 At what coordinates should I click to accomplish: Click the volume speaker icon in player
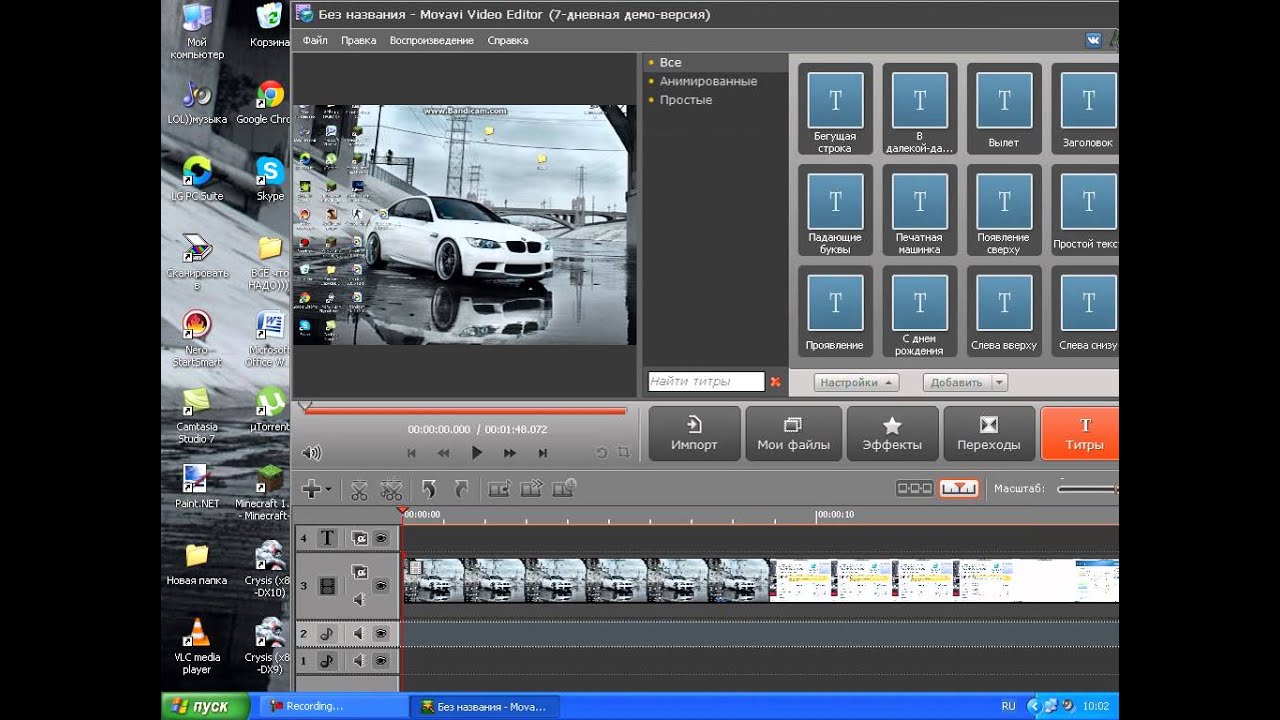coord(312,453)
